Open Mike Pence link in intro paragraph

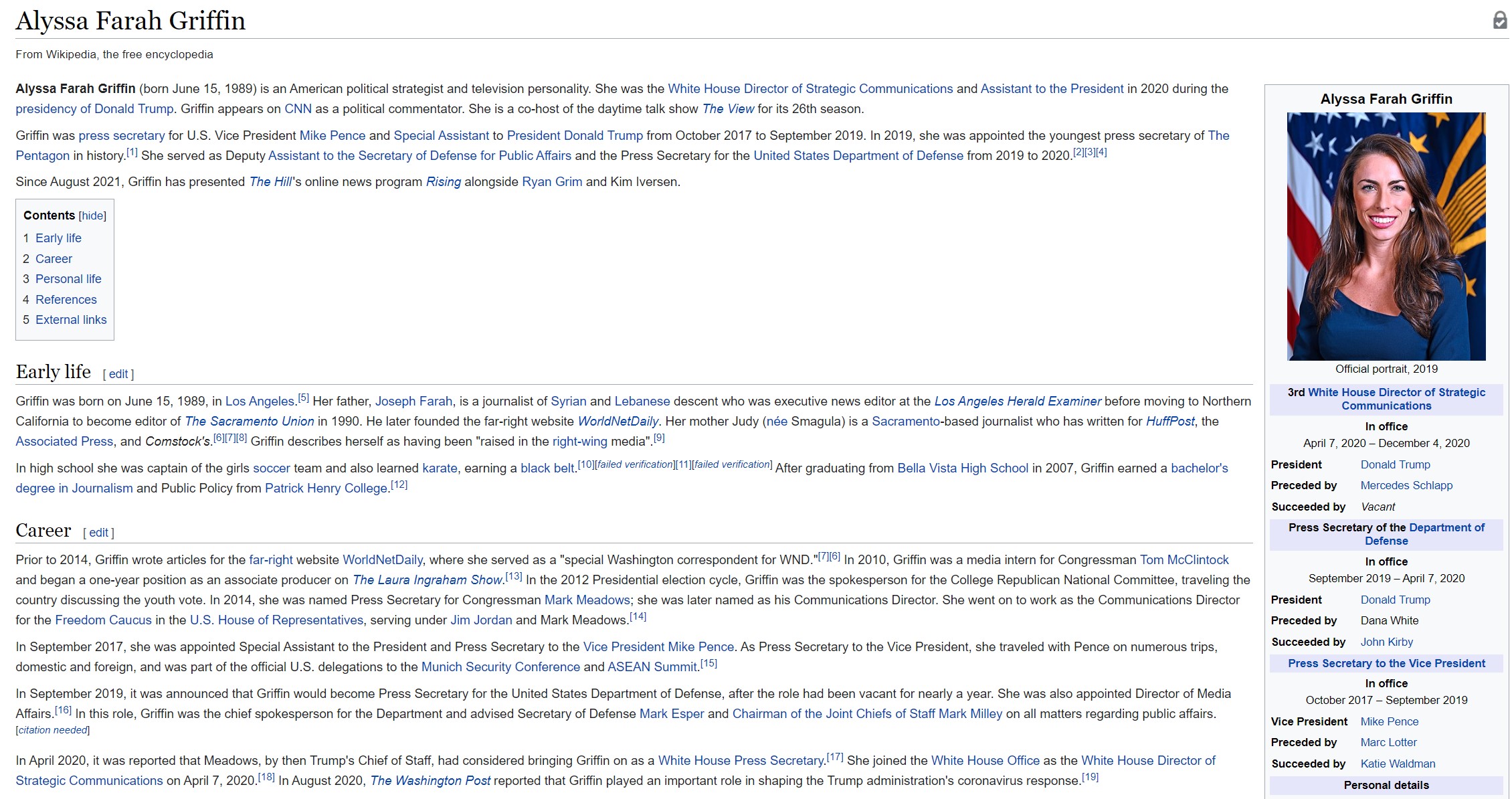click(333, 136)
